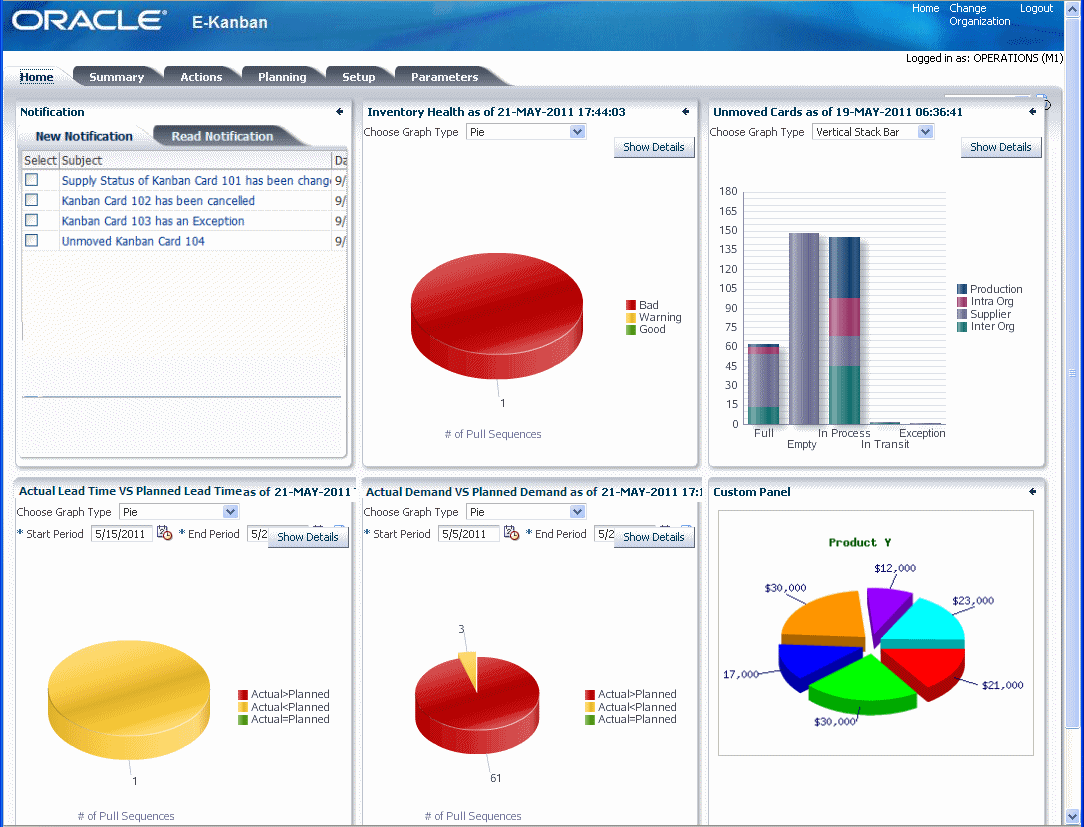Click the Empty bar in Unmoved Cards chart
The image size is (1084, 827).
pyautogui.click(x=804, y=328)
